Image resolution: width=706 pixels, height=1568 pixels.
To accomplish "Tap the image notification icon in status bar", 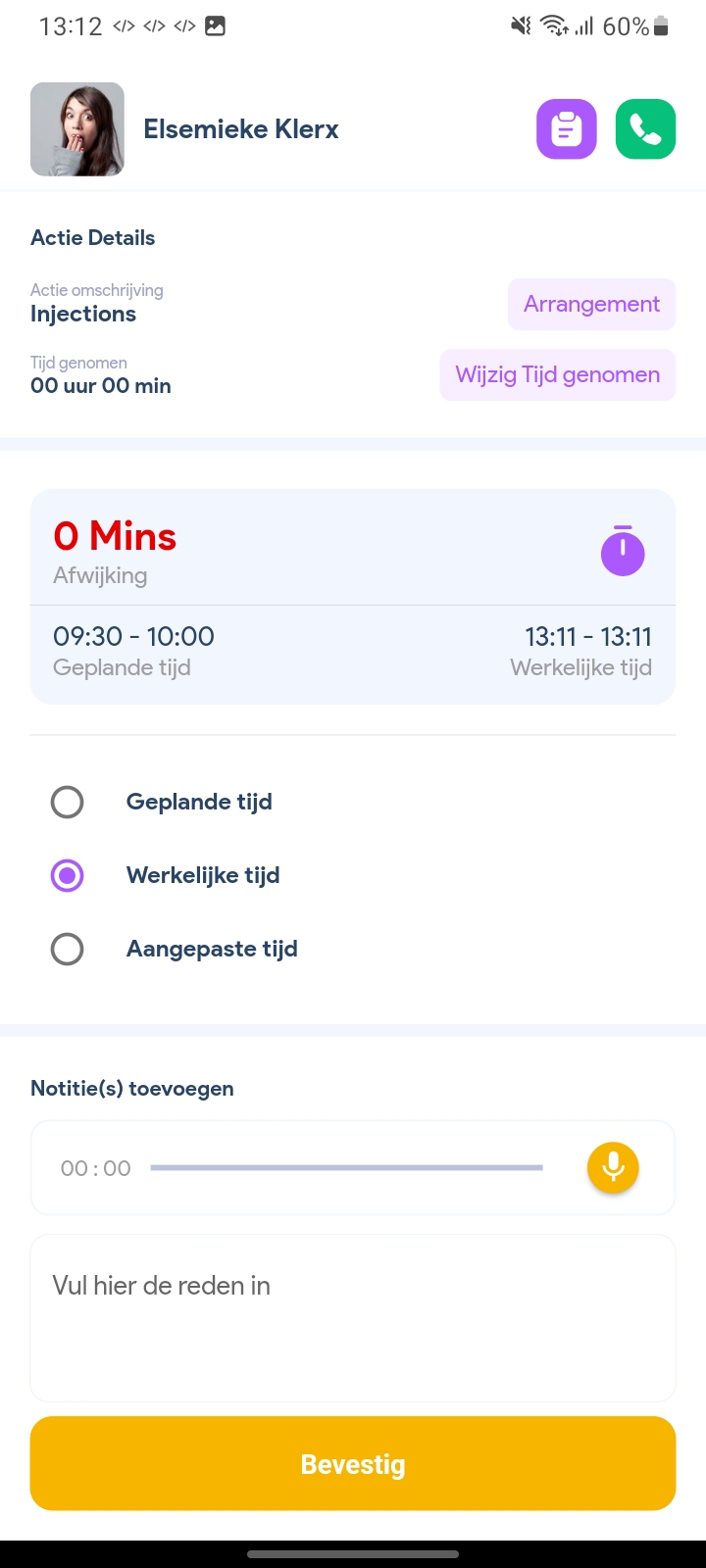I will [x=215, y=26].
